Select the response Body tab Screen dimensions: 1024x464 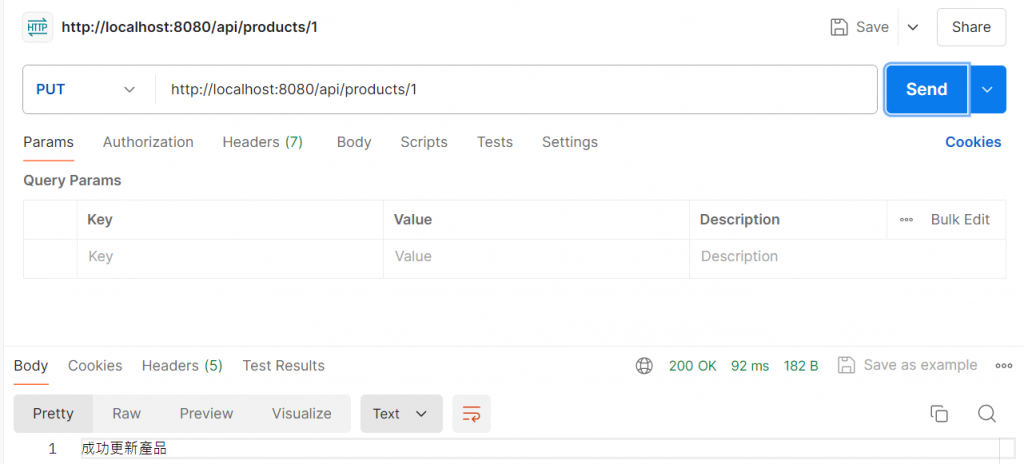coord(31,366)
